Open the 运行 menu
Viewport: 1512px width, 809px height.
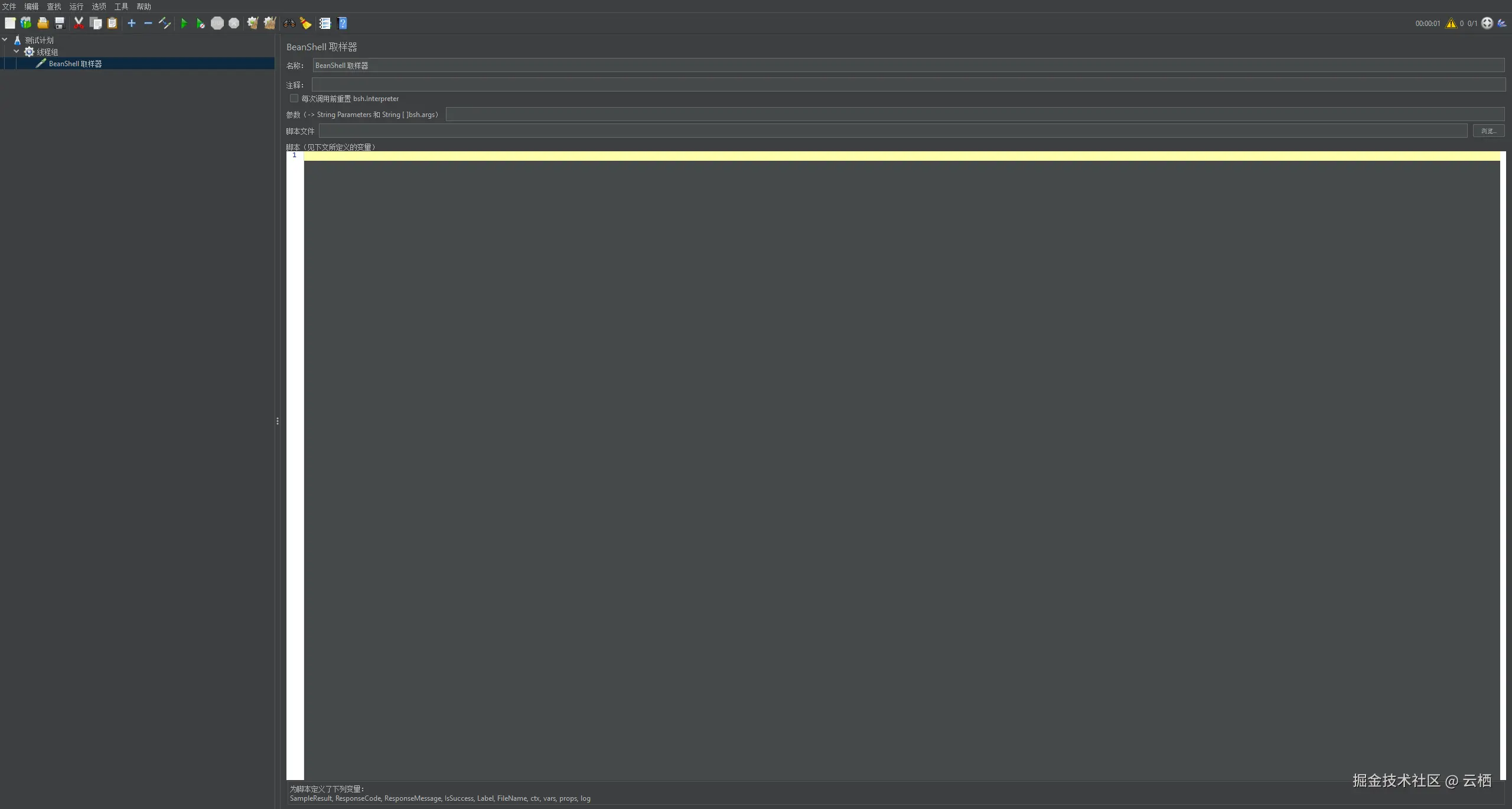tap(76, 7)
